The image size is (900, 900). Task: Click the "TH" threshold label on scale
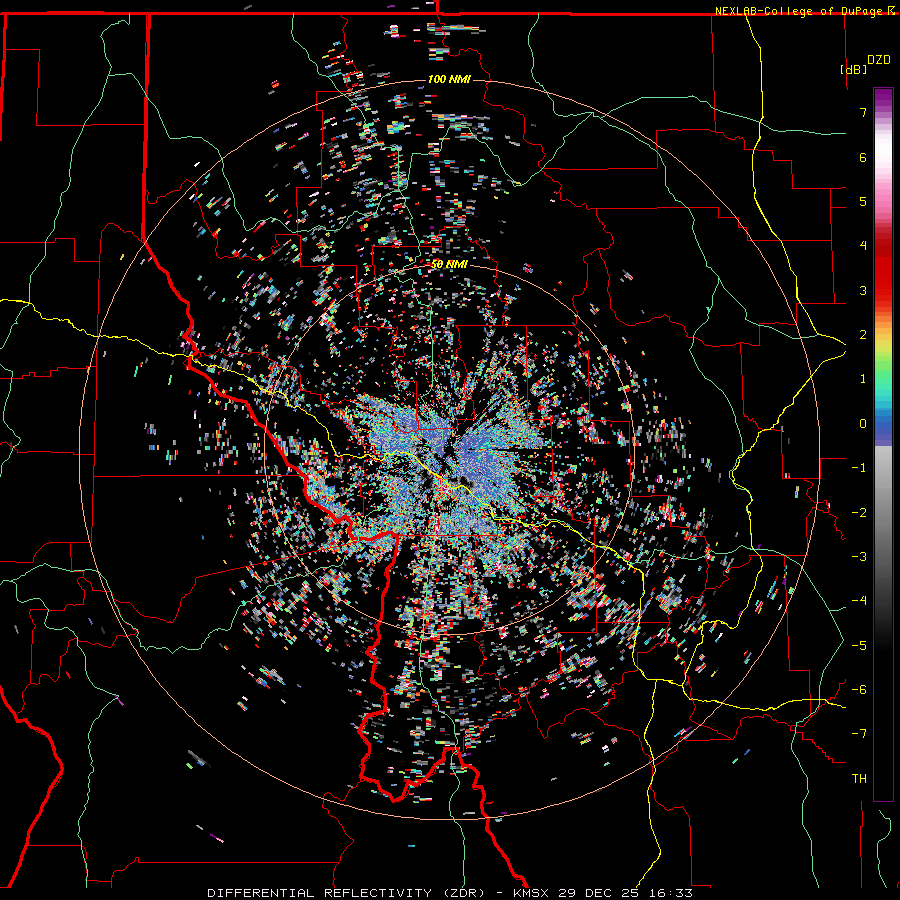[x=859, y=779]
